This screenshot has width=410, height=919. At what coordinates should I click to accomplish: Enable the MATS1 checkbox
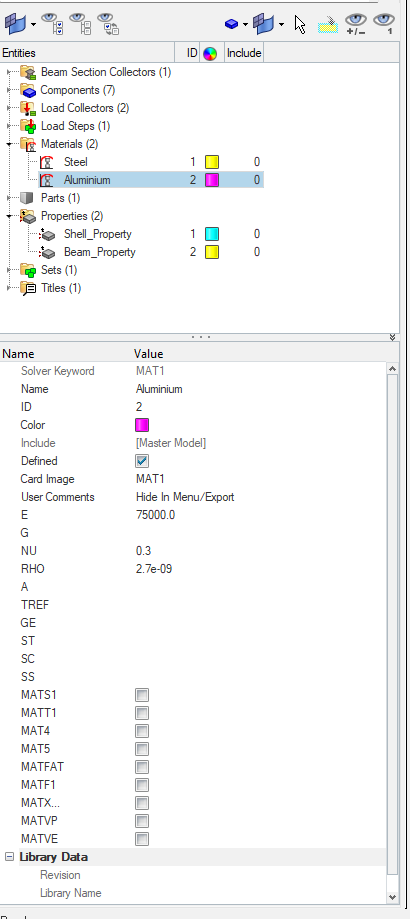[x=142, y=695]
